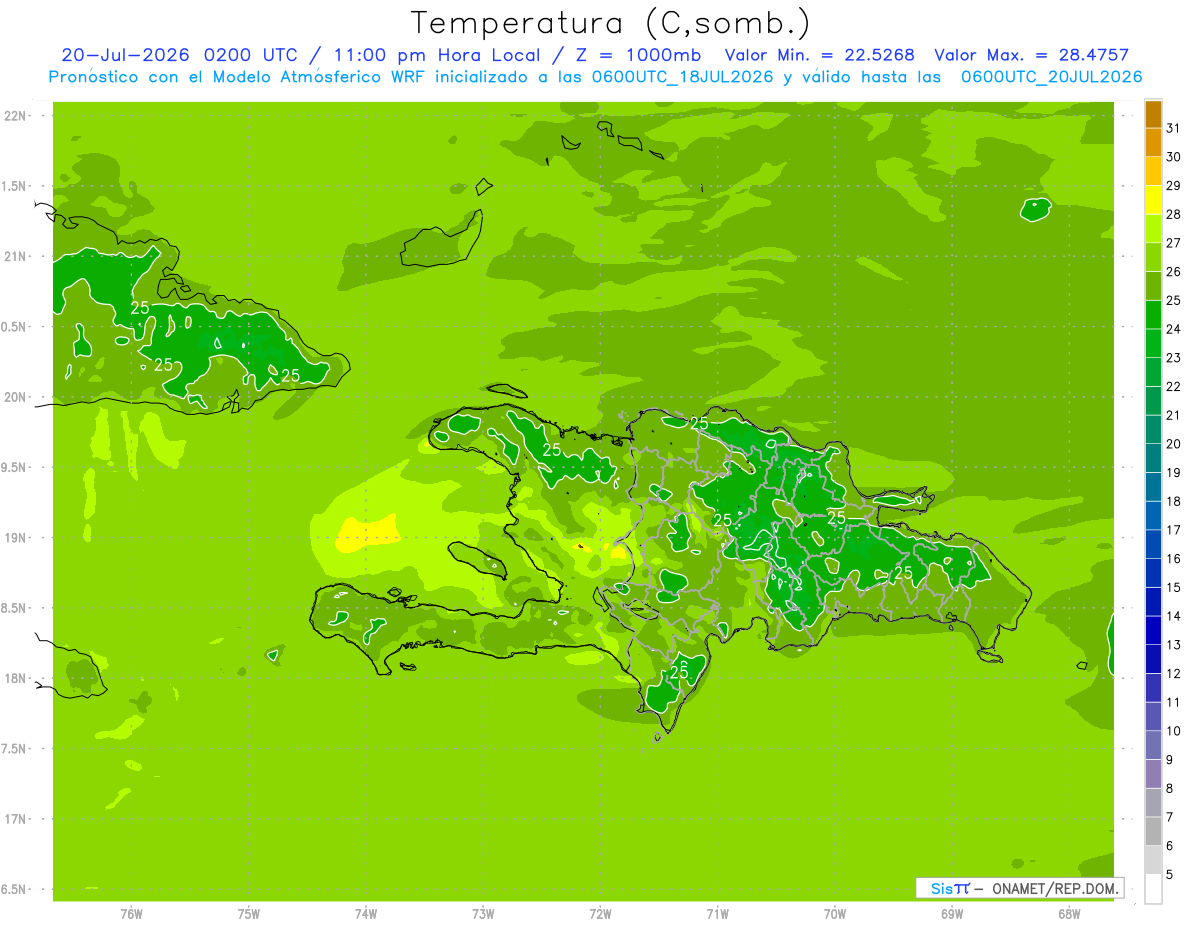
Task: Click the colorbar label '18'
Action: pos(1174,502)
